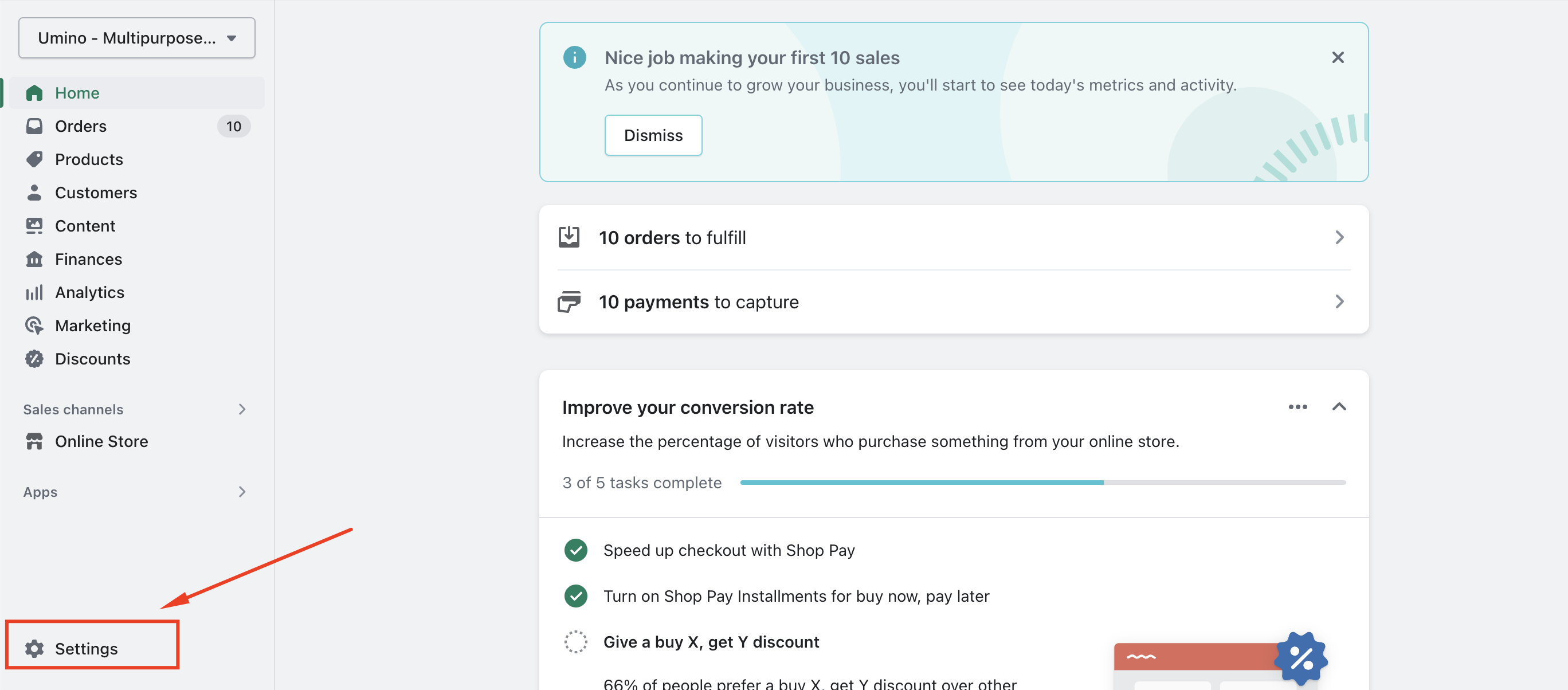
Task: Go to Online Store in sidebar
Action: (101, 441)
